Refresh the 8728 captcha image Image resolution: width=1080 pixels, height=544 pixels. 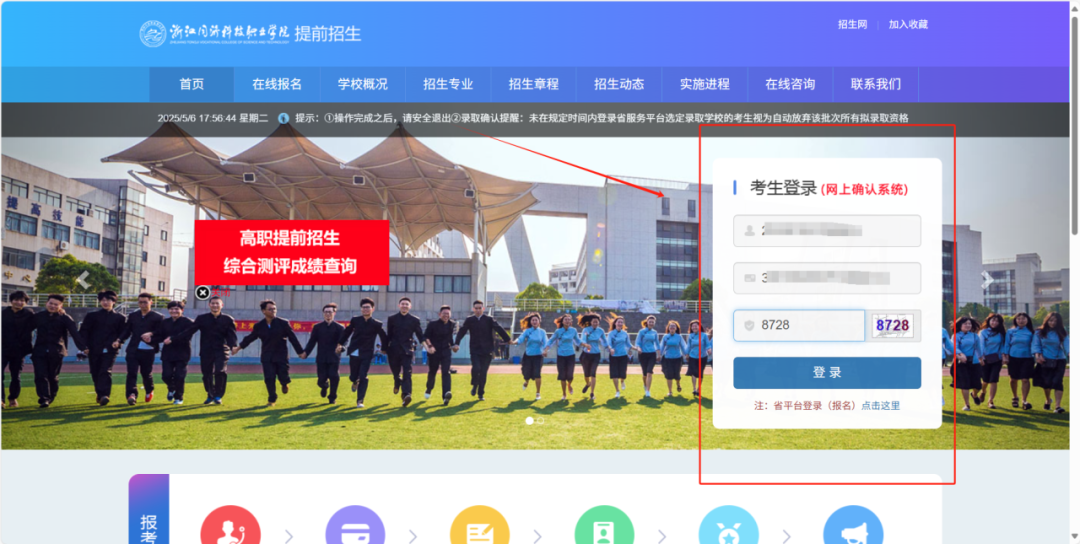coord(892,326)
